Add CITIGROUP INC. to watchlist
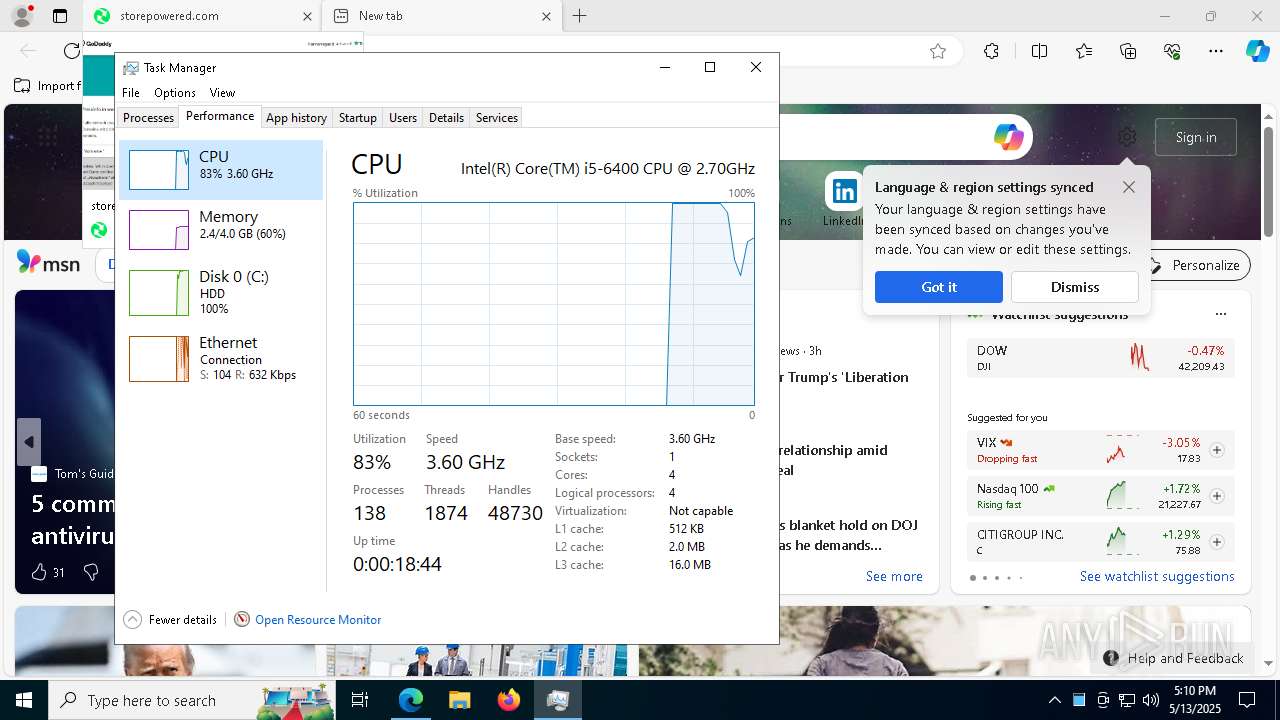Image resolution: width=1280 pixels, height=720 pixels. (x=1217, y=542)
